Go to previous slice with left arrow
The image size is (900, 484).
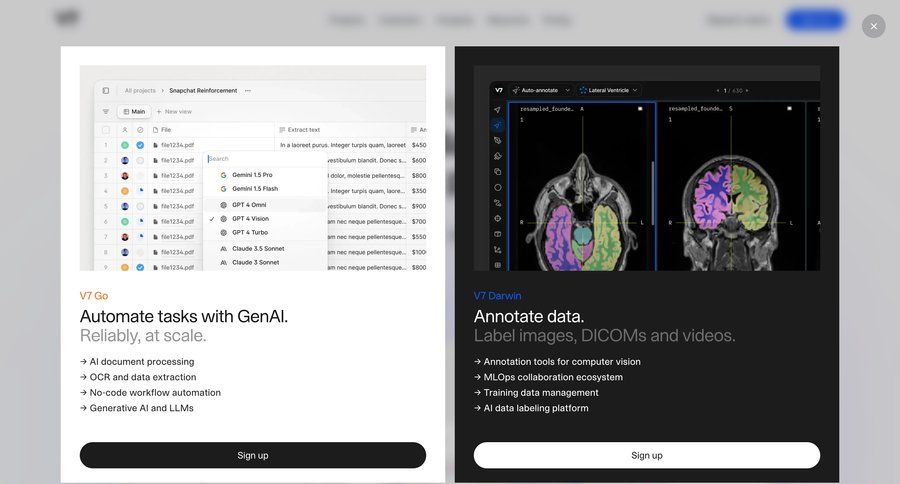coord(717,91)
